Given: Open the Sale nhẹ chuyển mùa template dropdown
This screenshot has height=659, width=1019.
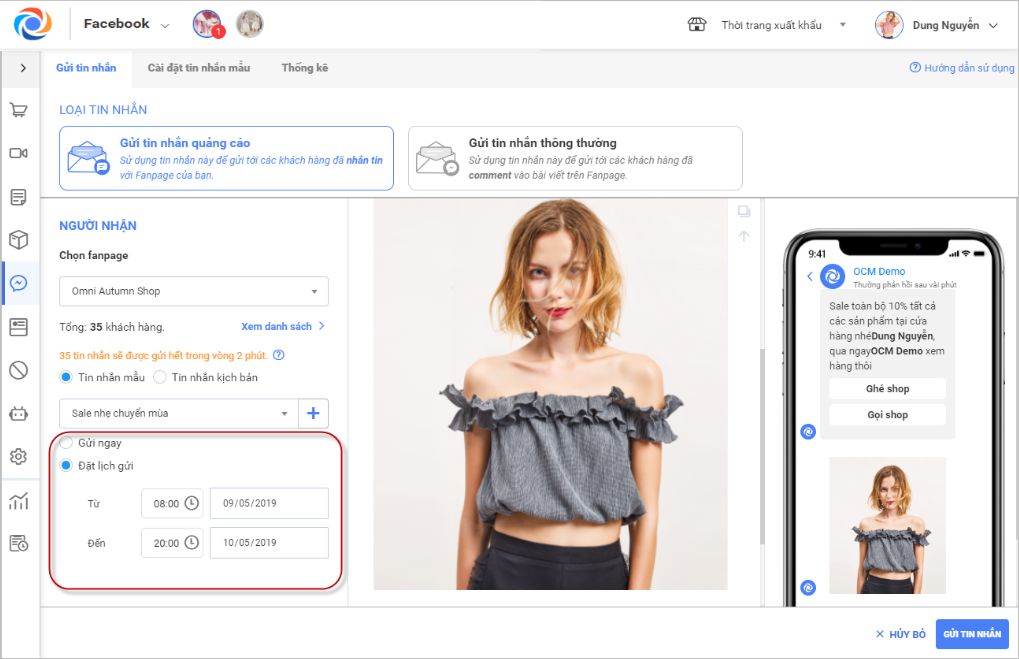Looking at the screenshot, I should click(x=179, y=413).
